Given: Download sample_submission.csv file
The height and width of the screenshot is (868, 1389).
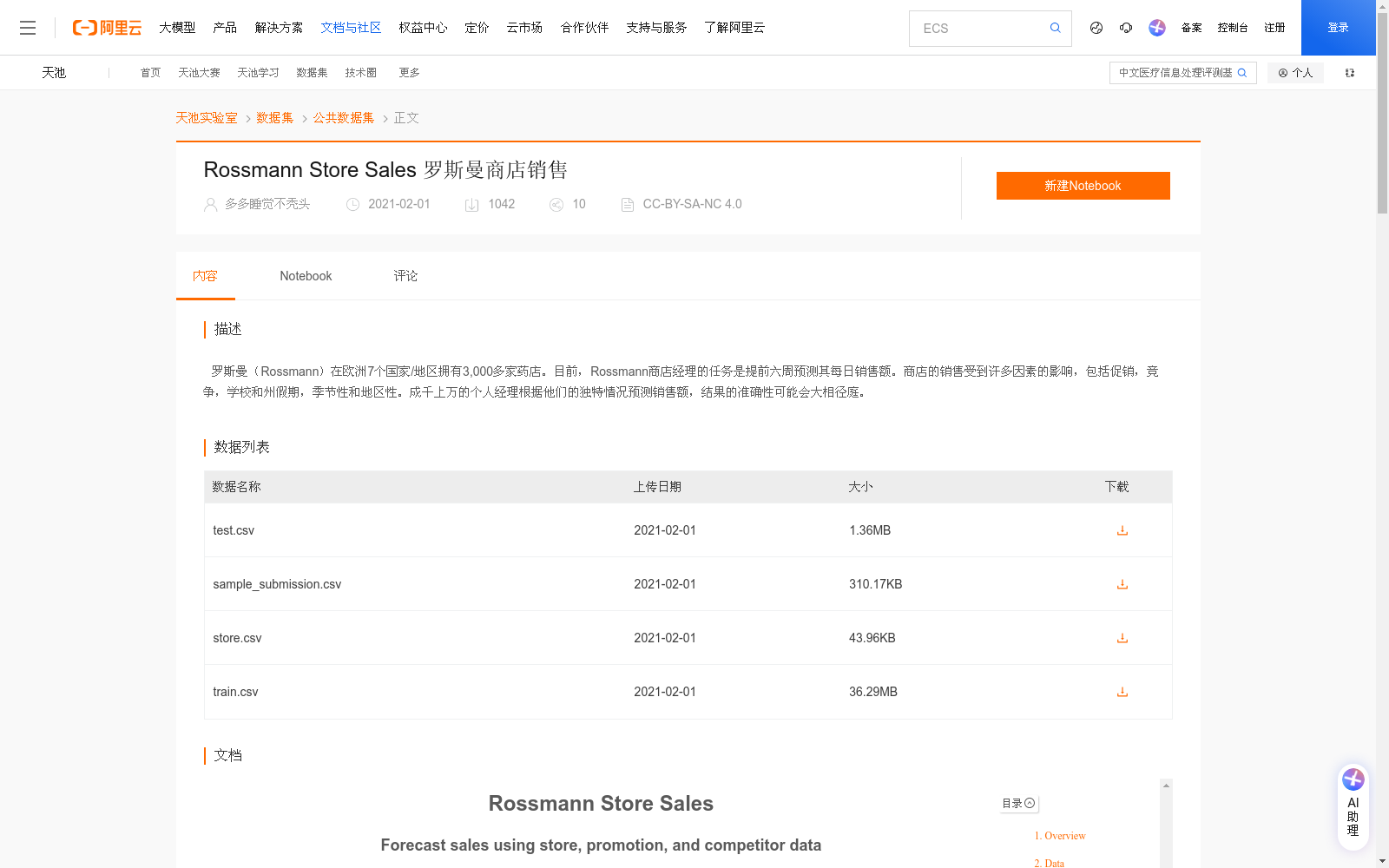Looking at the screenshot, I should [1122, 584].
